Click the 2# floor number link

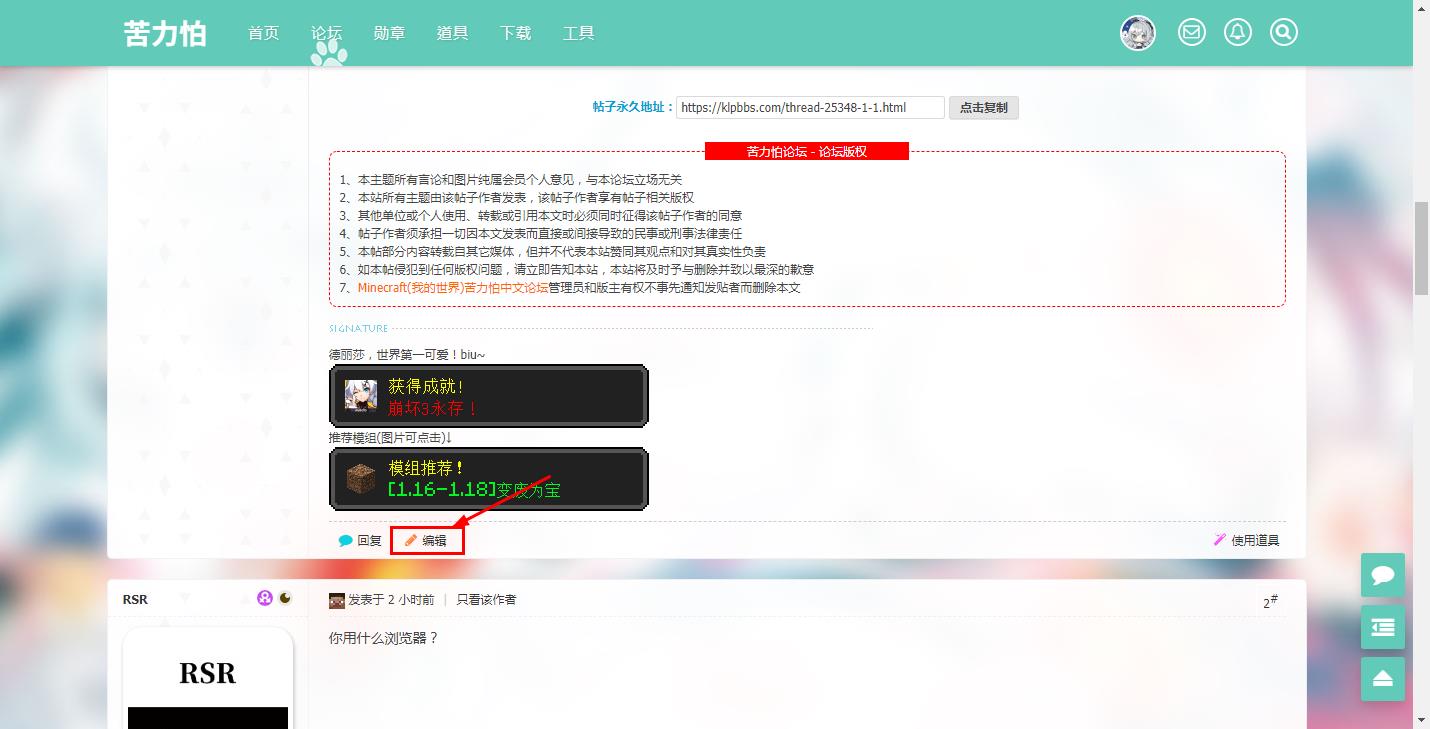click(1270, 601)
